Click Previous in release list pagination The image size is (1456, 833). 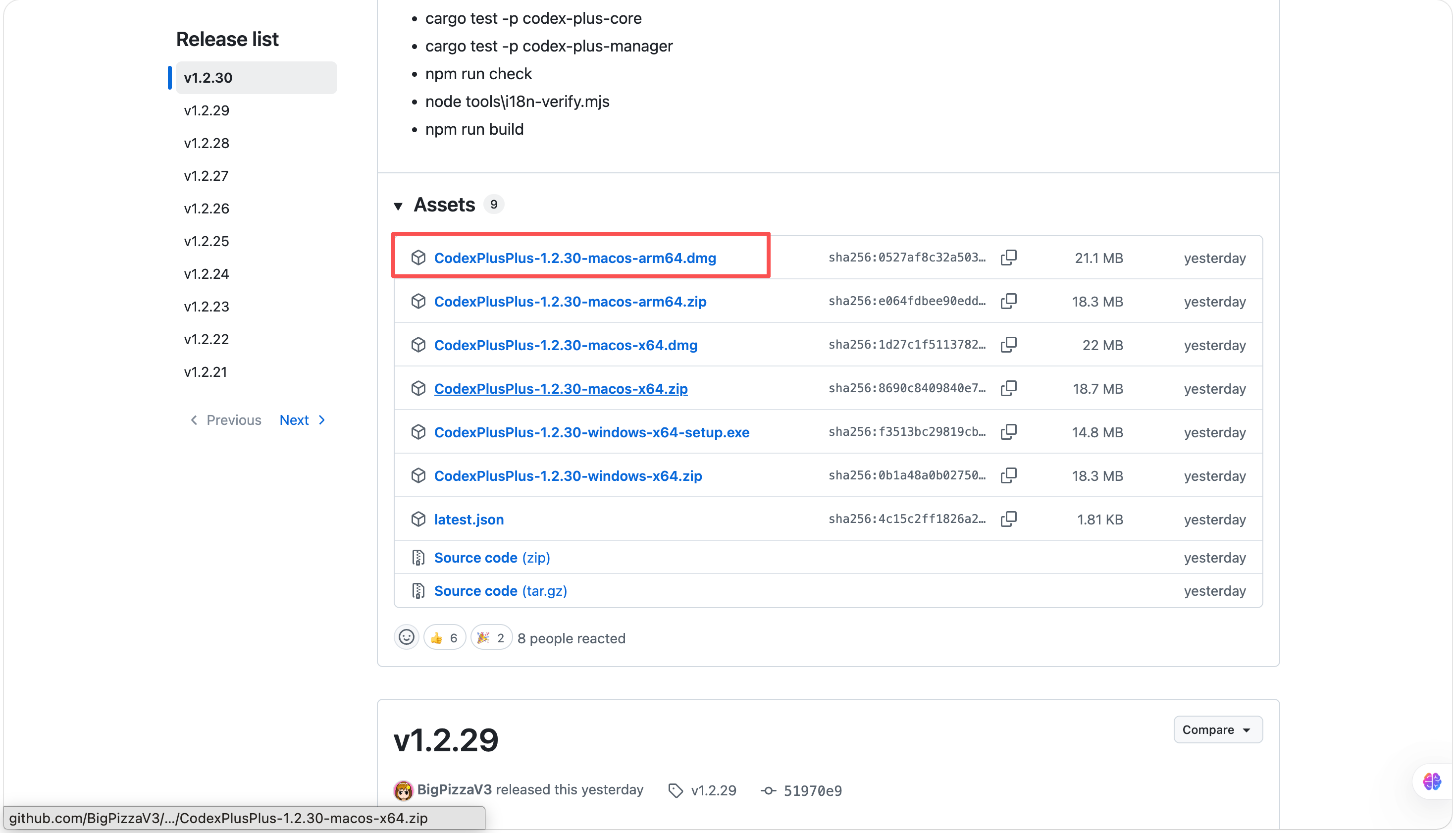pos(225,420)
